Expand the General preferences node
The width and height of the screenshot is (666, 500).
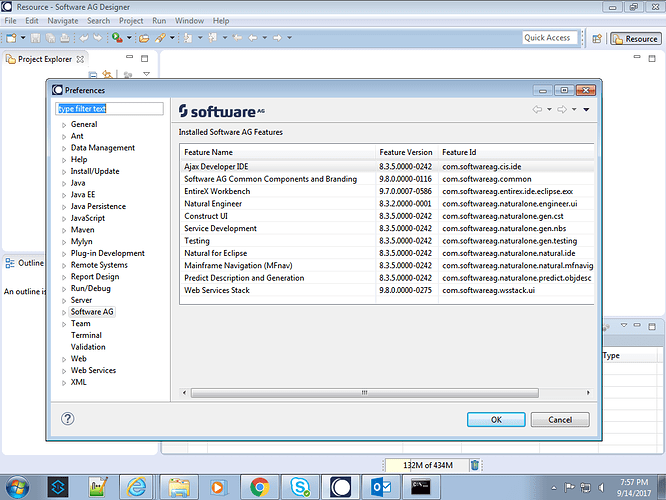(64, 125)
